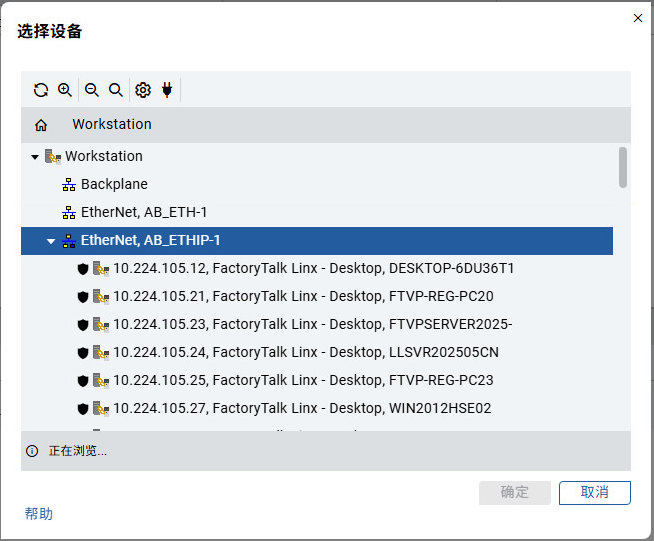This screenshot has height=541, width=654.
Task: Click the Backplane network icon
Action: tap(69, 185)
